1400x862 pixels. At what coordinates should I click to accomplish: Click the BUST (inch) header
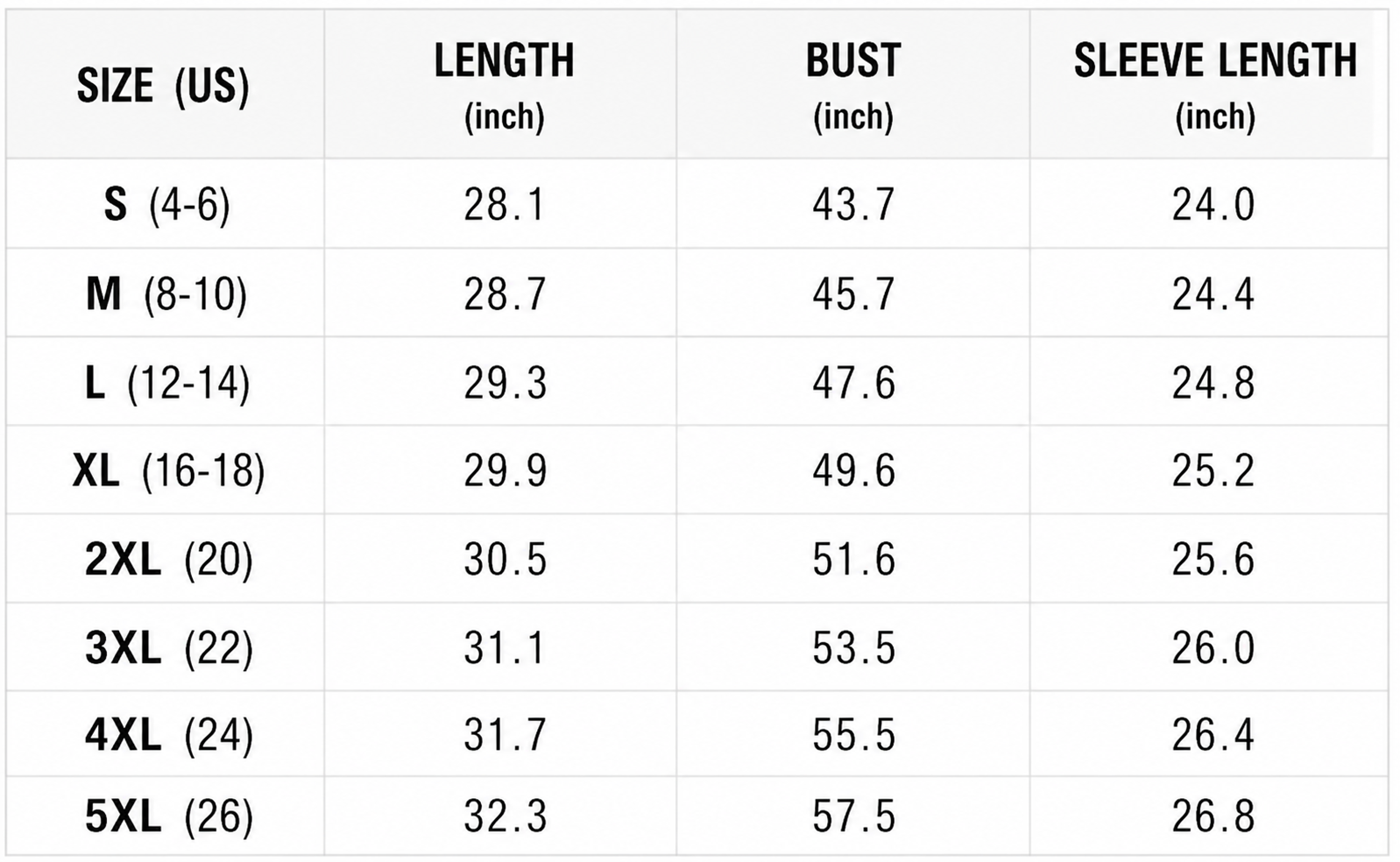(x=853, y=86)
